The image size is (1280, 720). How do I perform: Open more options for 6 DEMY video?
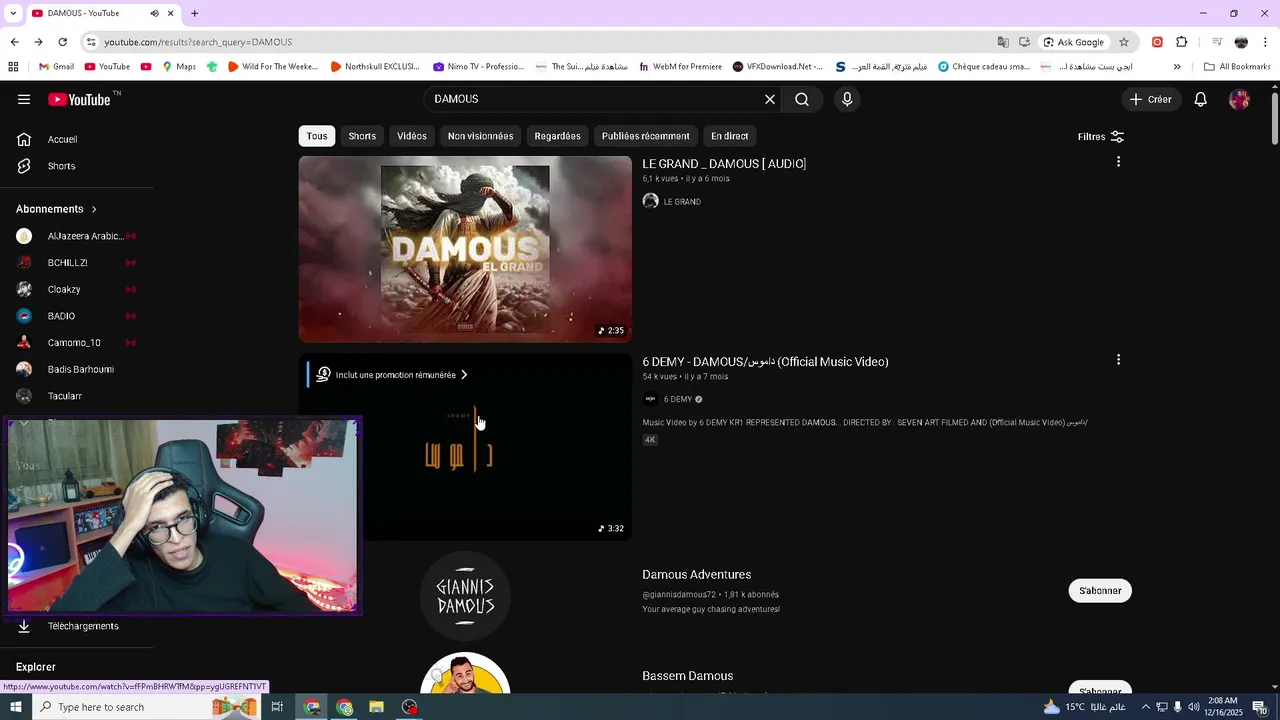(x=1118, y=360)
